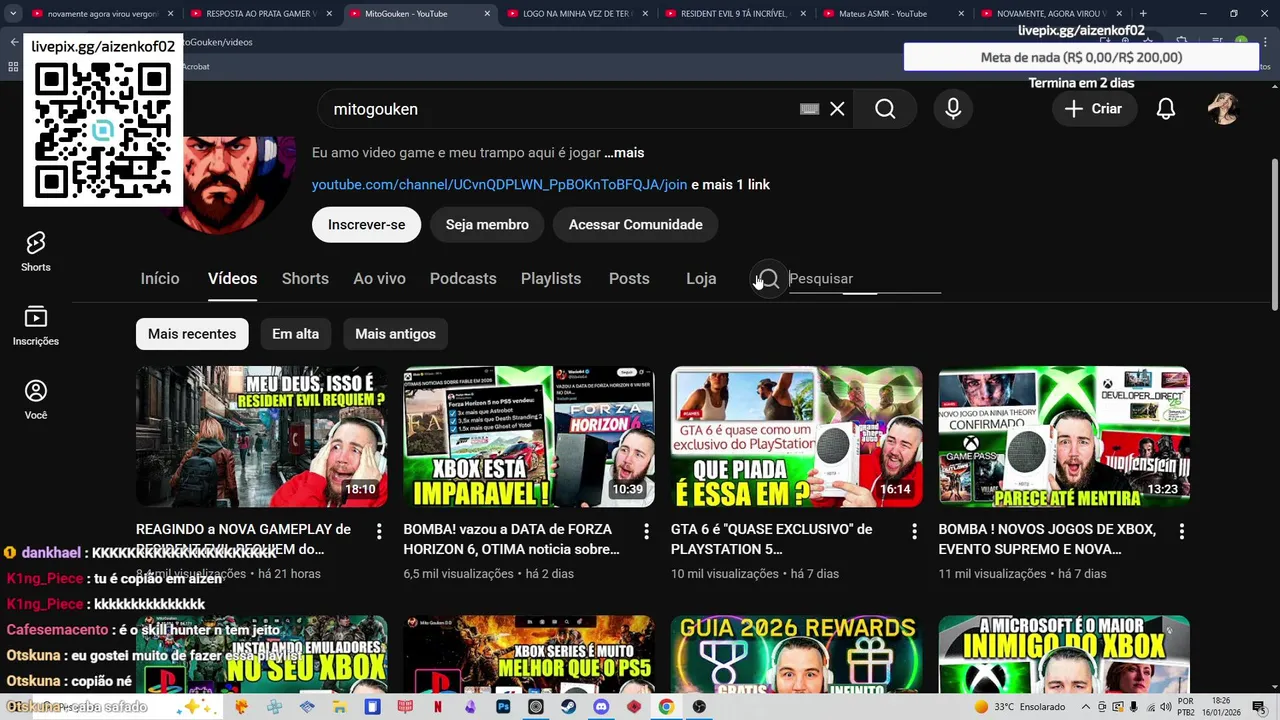Open the Resident Evil Requiem thumbnail
This screenshot has width=1280, height=720.
coord(262,437)
